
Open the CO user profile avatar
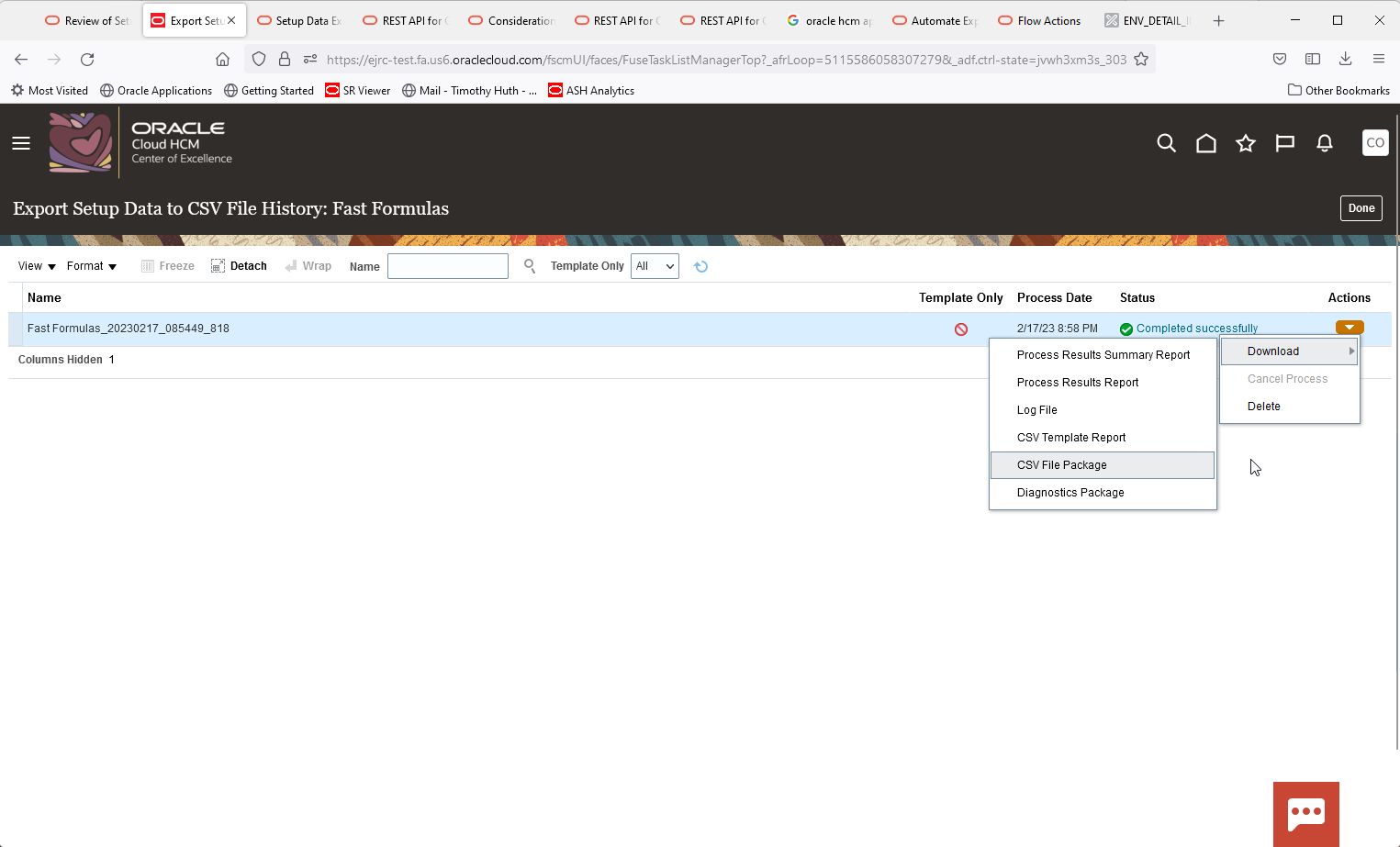click(1374, 143)
